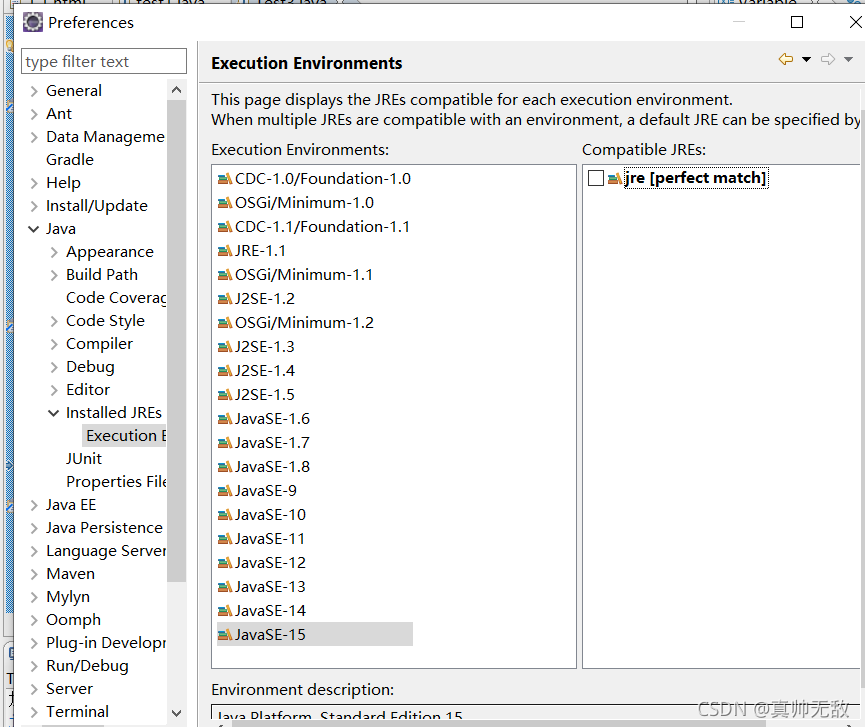Viewport: 865px width, 727px height.
Task: Click the library icon next to OSGi/Minimum-1.0
Action: pyautogui.click(x=225, y=202)
